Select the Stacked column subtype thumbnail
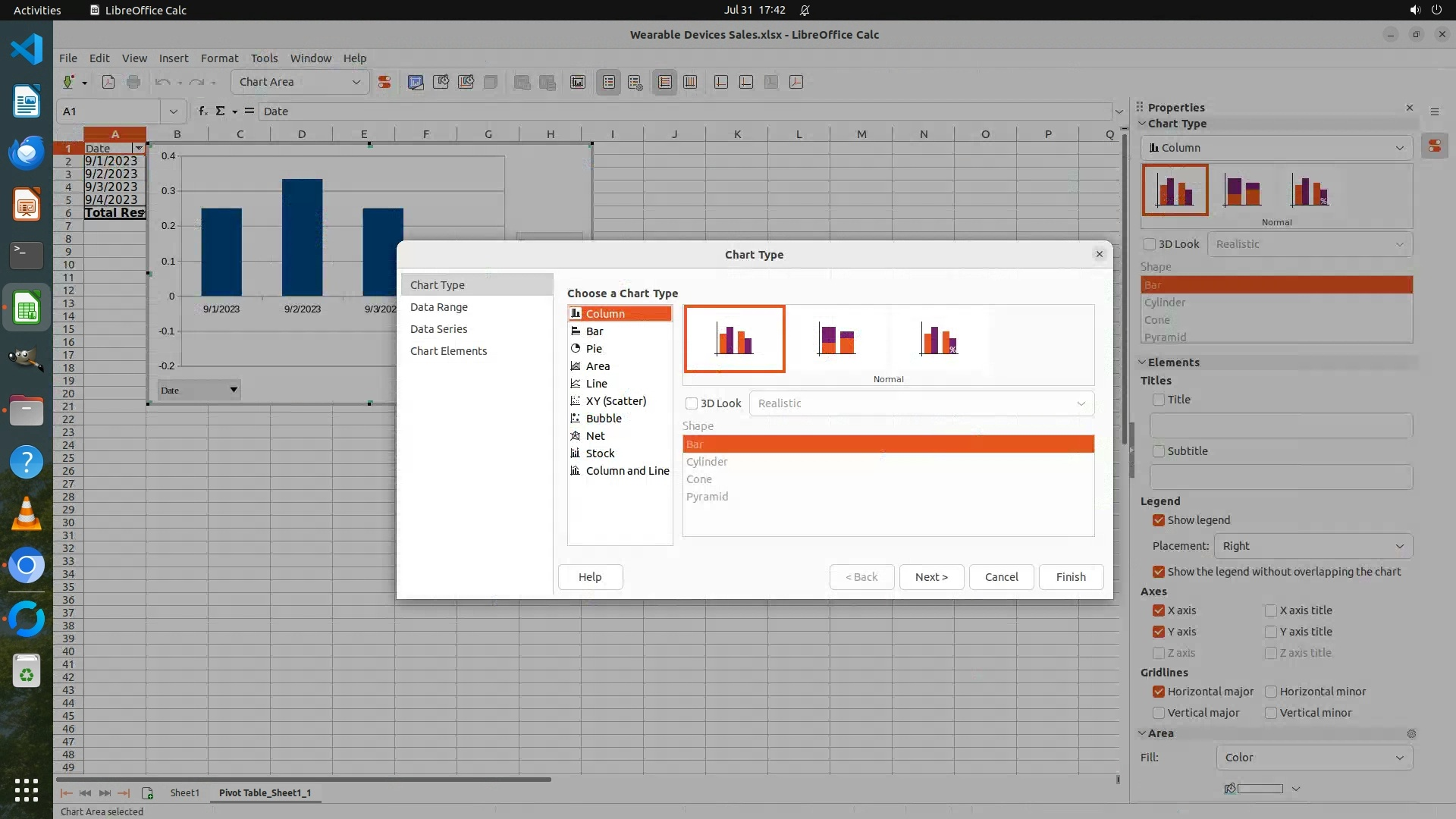 point(836,339)
